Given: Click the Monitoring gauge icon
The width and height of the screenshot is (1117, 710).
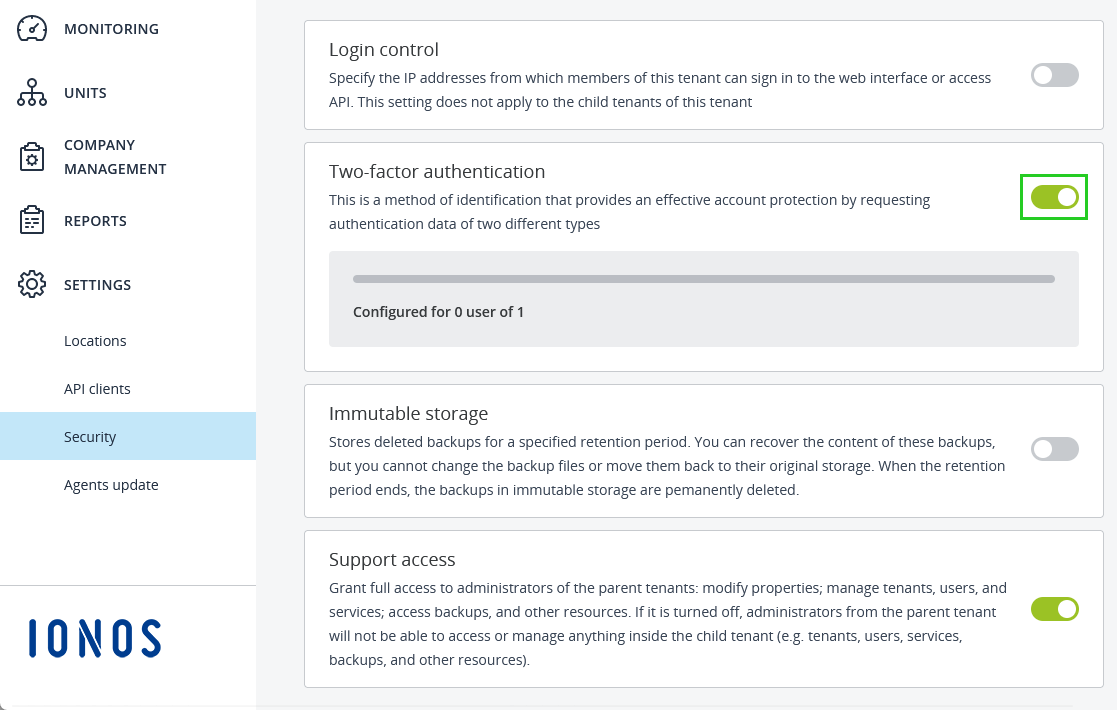Looking at the screenshot, I should [x=32, y=29].
